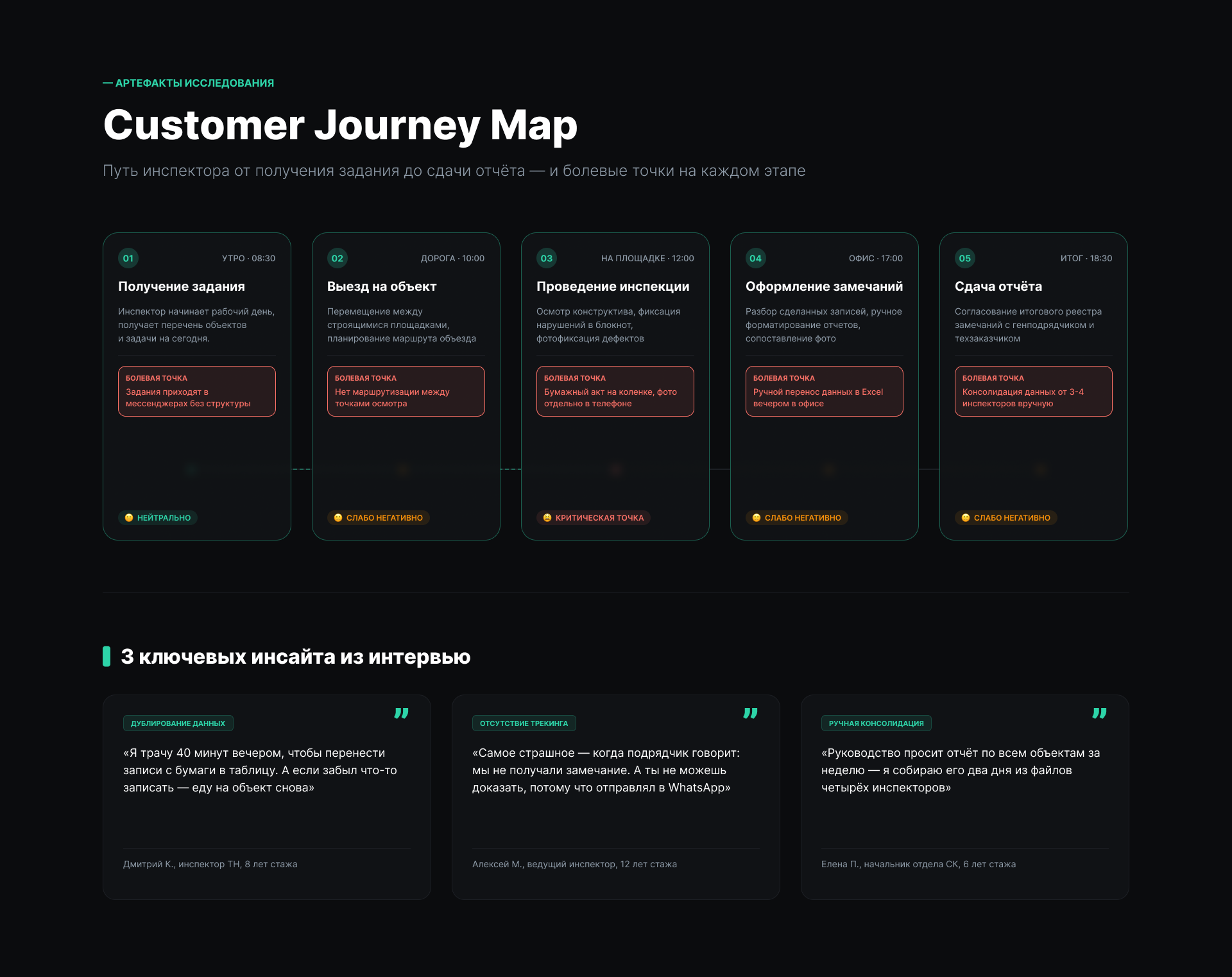Click the ДОРОГА · 10:00 time label

coord(452,258)
